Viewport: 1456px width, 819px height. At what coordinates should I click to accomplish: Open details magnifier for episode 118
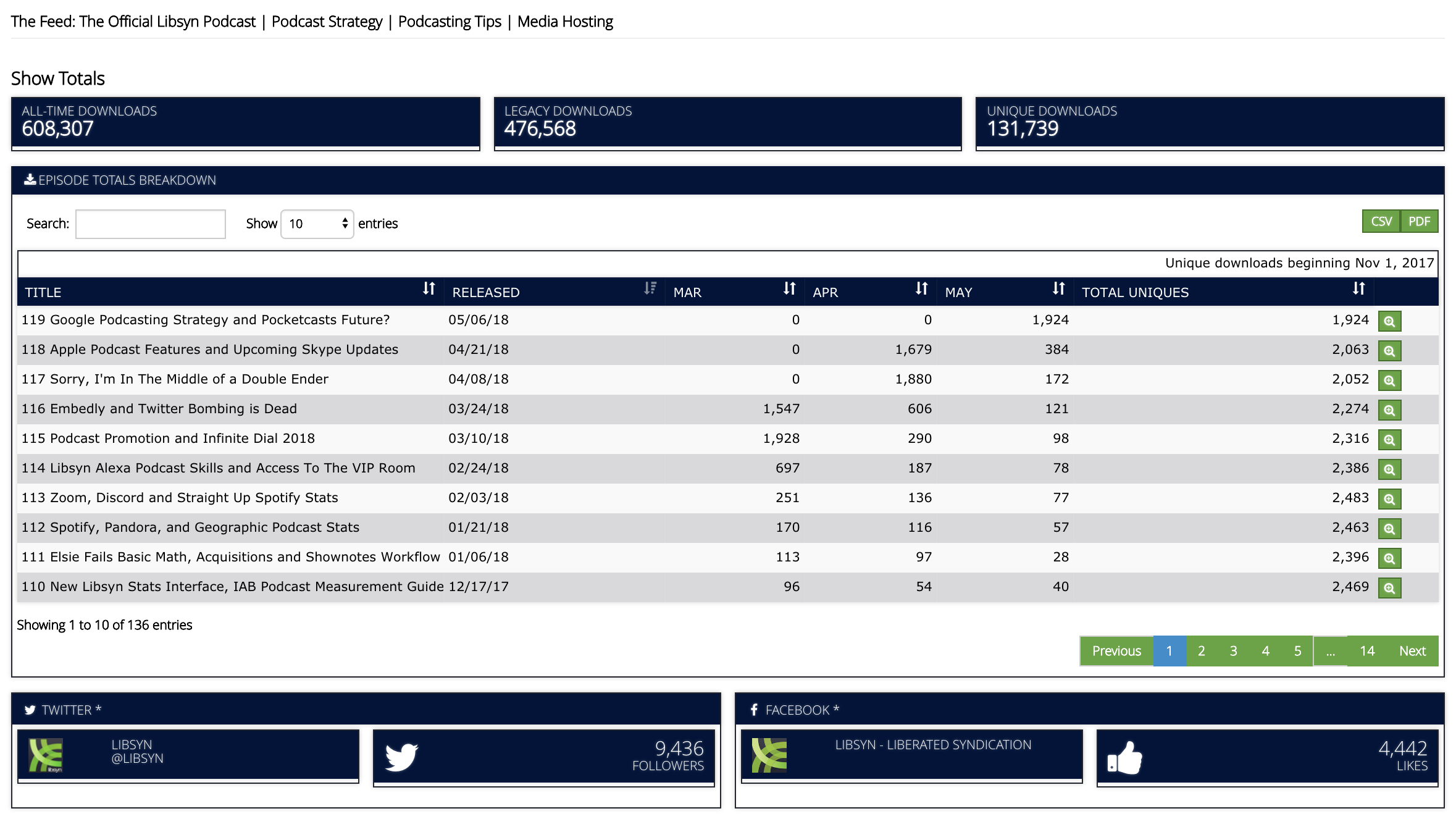pyautogui.click(x=1389, y=351)
